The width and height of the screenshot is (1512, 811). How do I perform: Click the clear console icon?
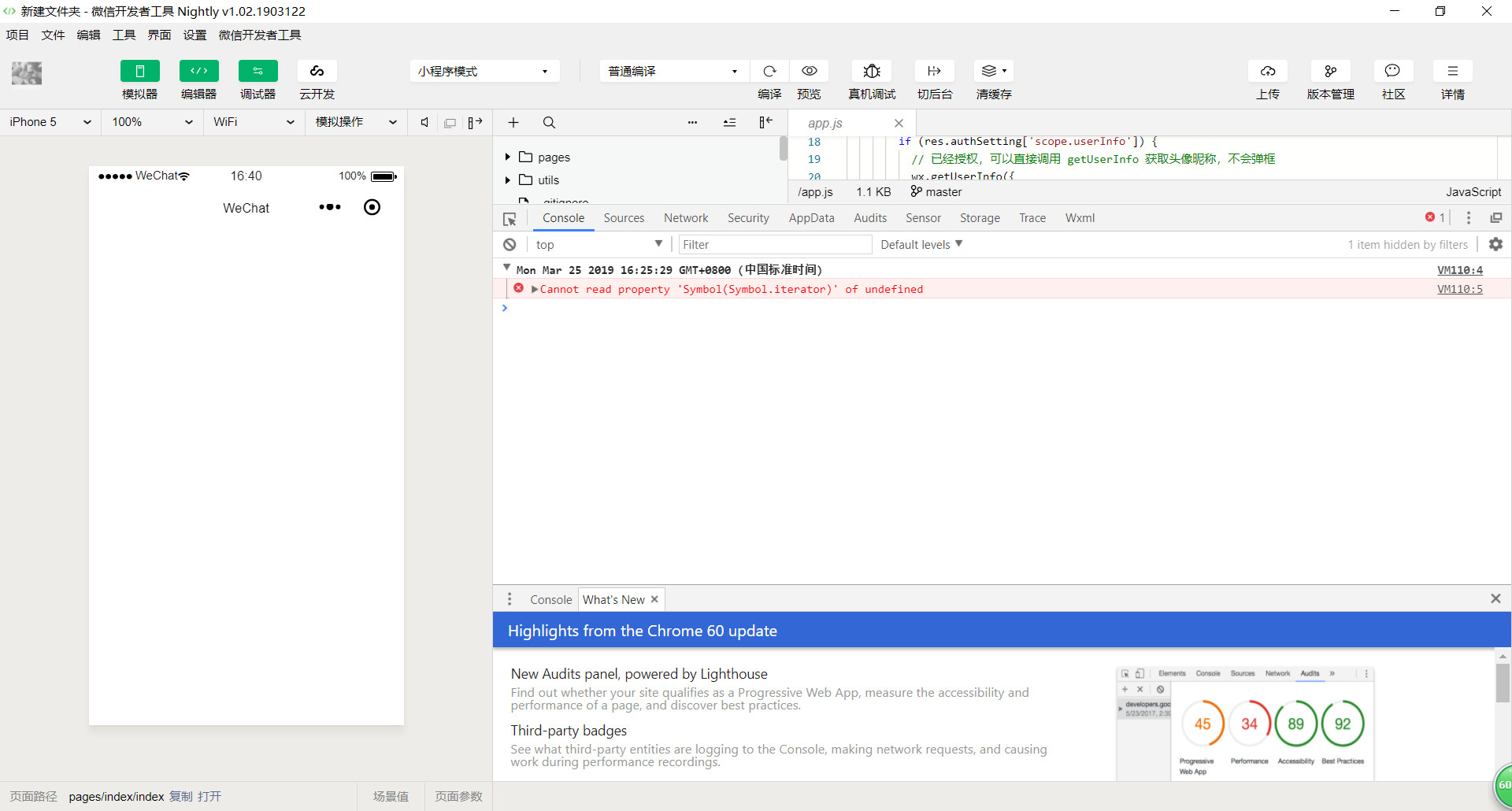click(x=510, y=245)
